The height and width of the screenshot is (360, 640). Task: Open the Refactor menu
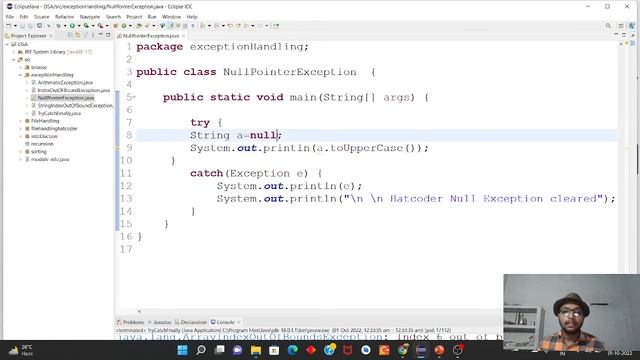[64, 17]
